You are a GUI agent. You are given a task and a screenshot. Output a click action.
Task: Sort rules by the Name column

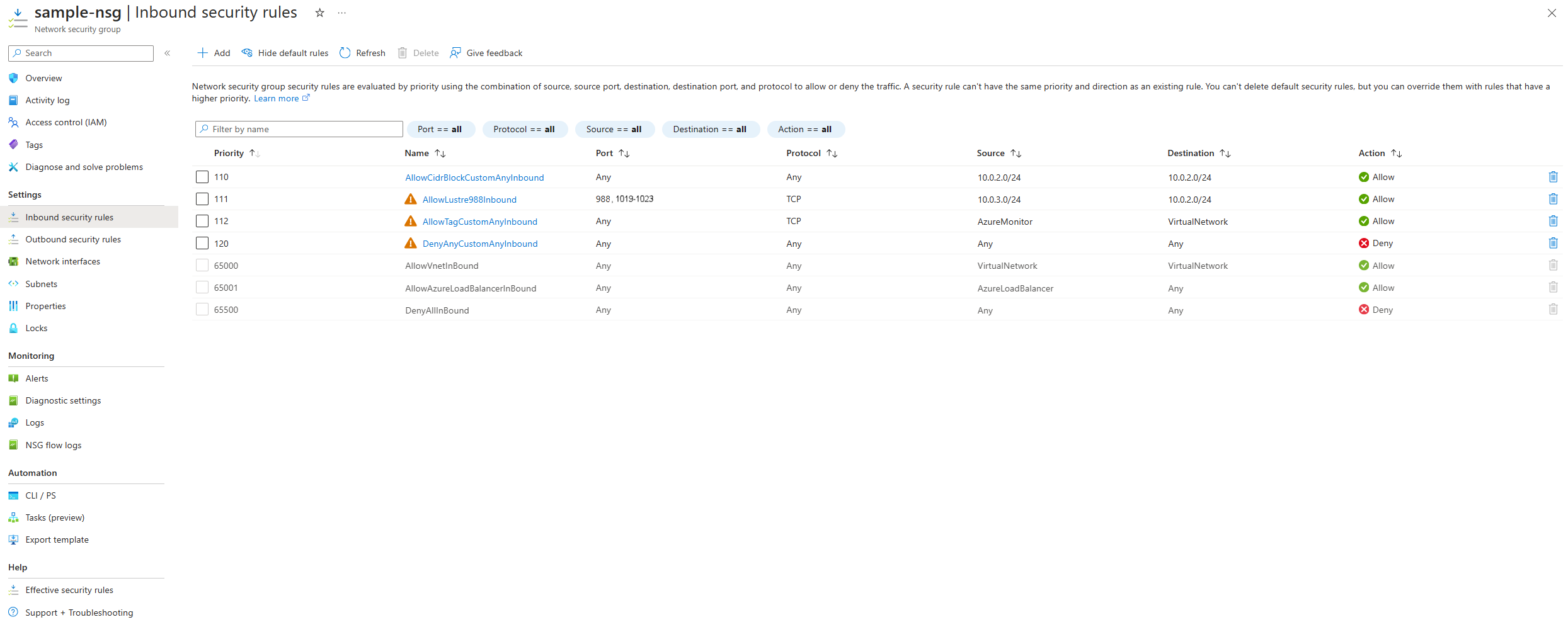425,153
